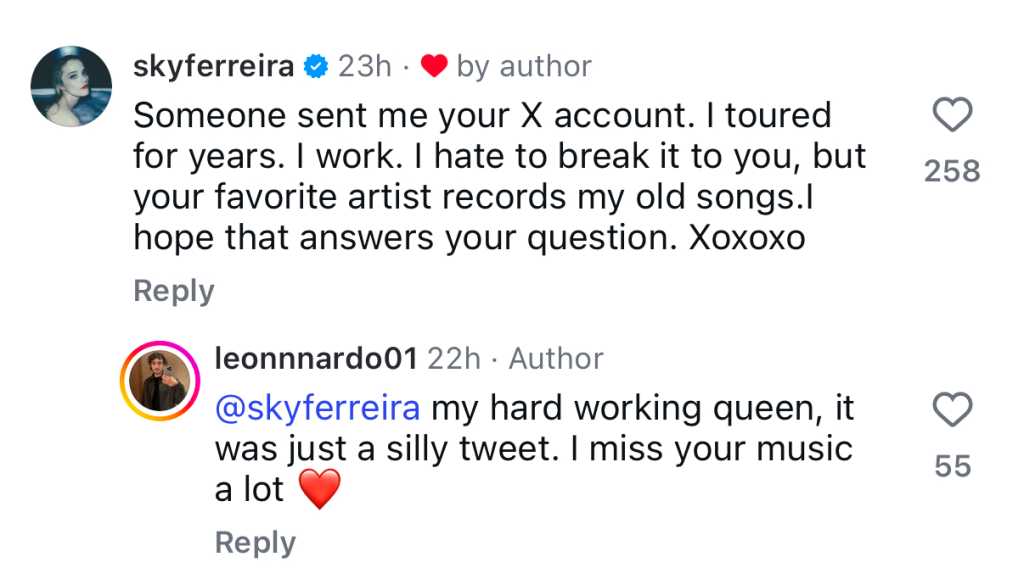Click the 22h timestamp
1024x568 pixels.
click(x=454, y=359)
